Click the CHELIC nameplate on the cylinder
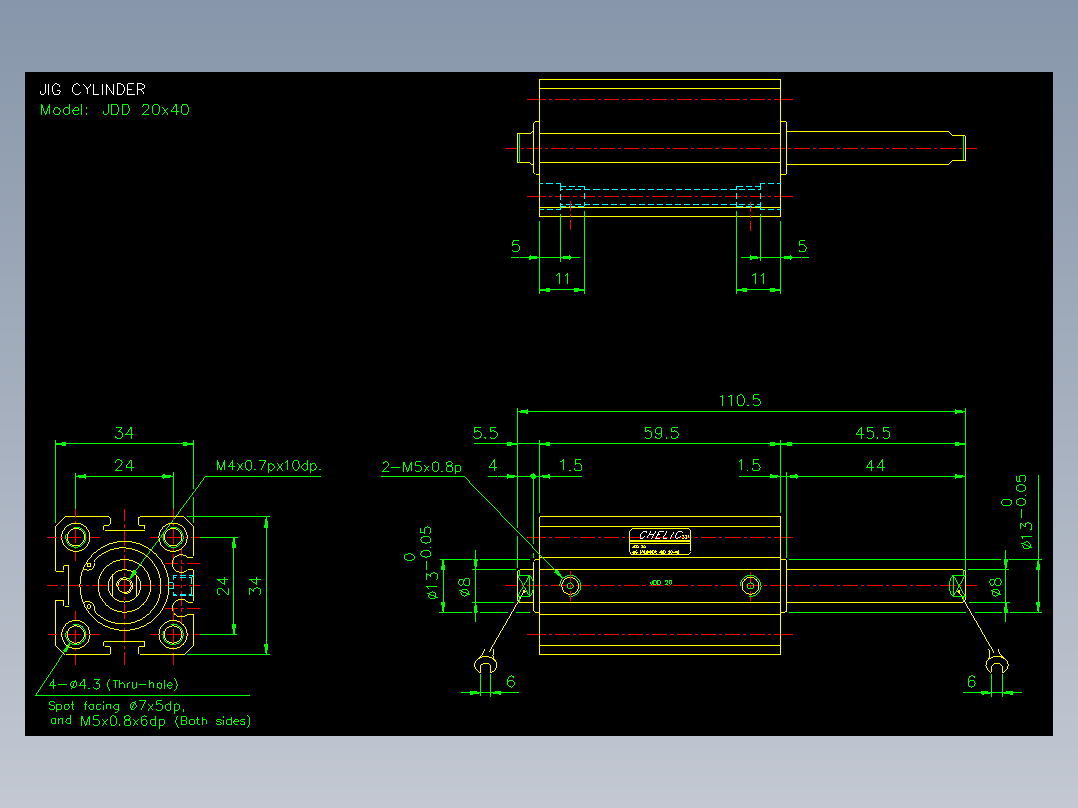The height and width of the screenshot is (808, 1078). pos(660,541)
